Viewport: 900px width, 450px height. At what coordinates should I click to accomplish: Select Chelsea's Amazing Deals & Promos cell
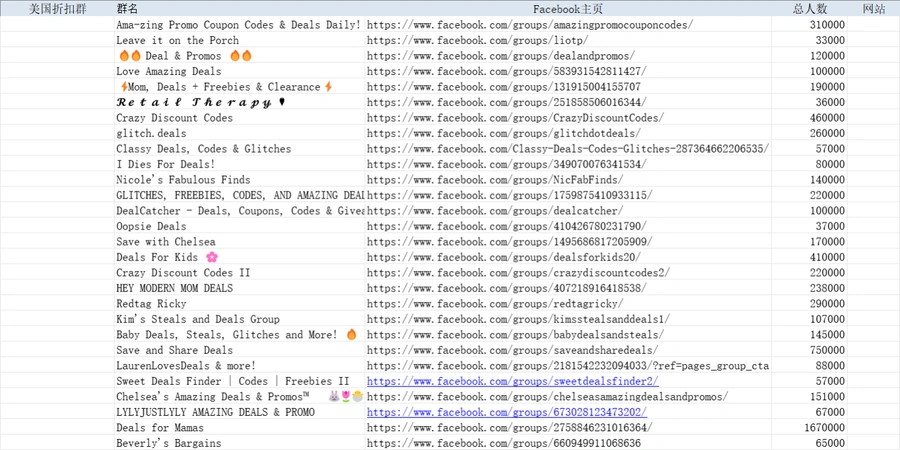(x=240, y=397)
